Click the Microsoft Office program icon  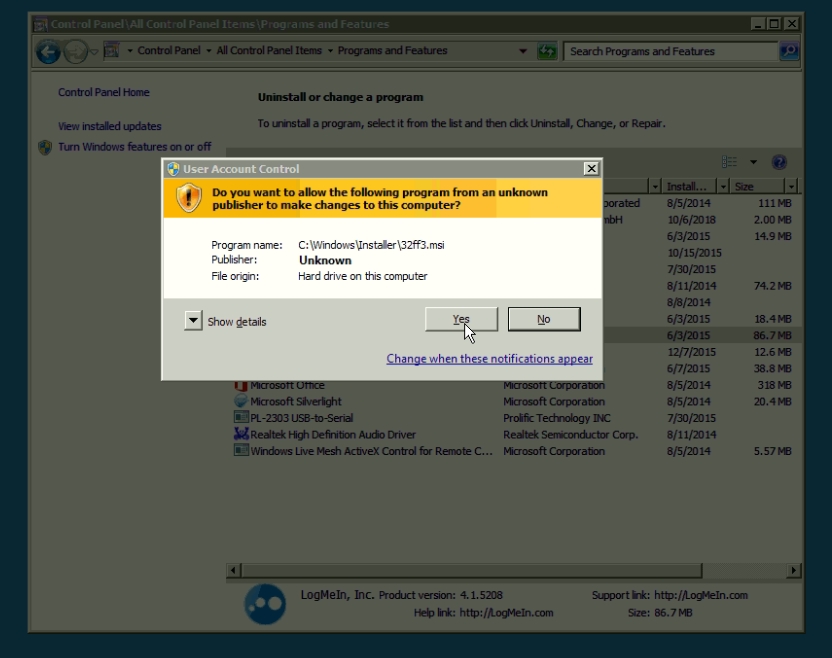click(x=241, y=385)
